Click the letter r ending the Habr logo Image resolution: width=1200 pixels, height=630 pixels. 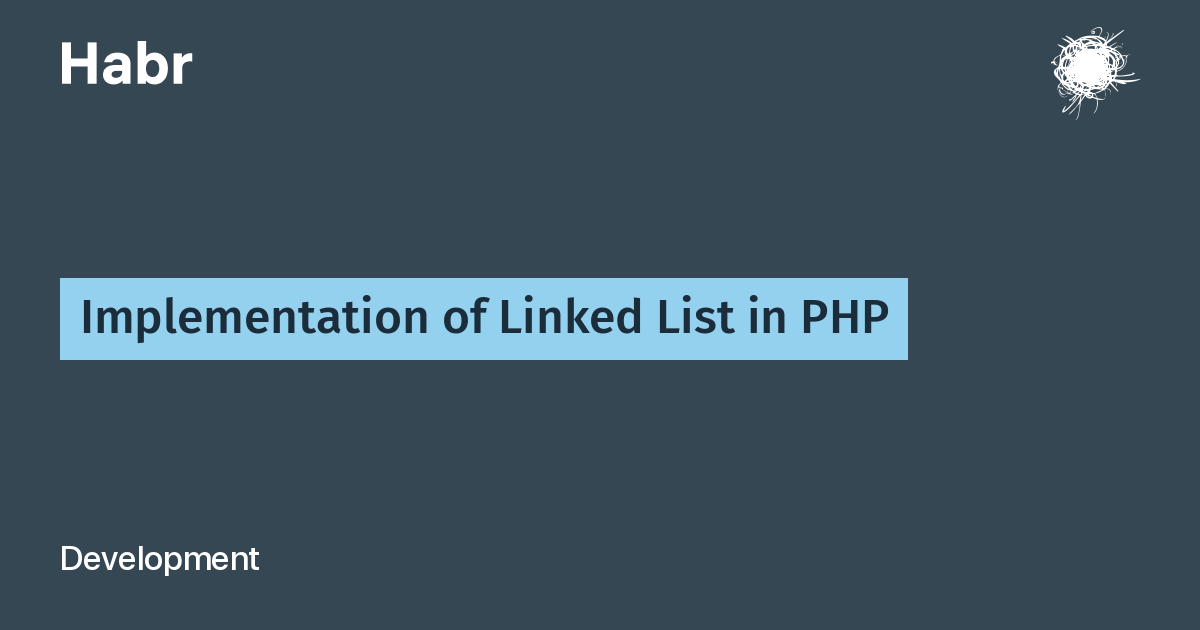point(180,70)
